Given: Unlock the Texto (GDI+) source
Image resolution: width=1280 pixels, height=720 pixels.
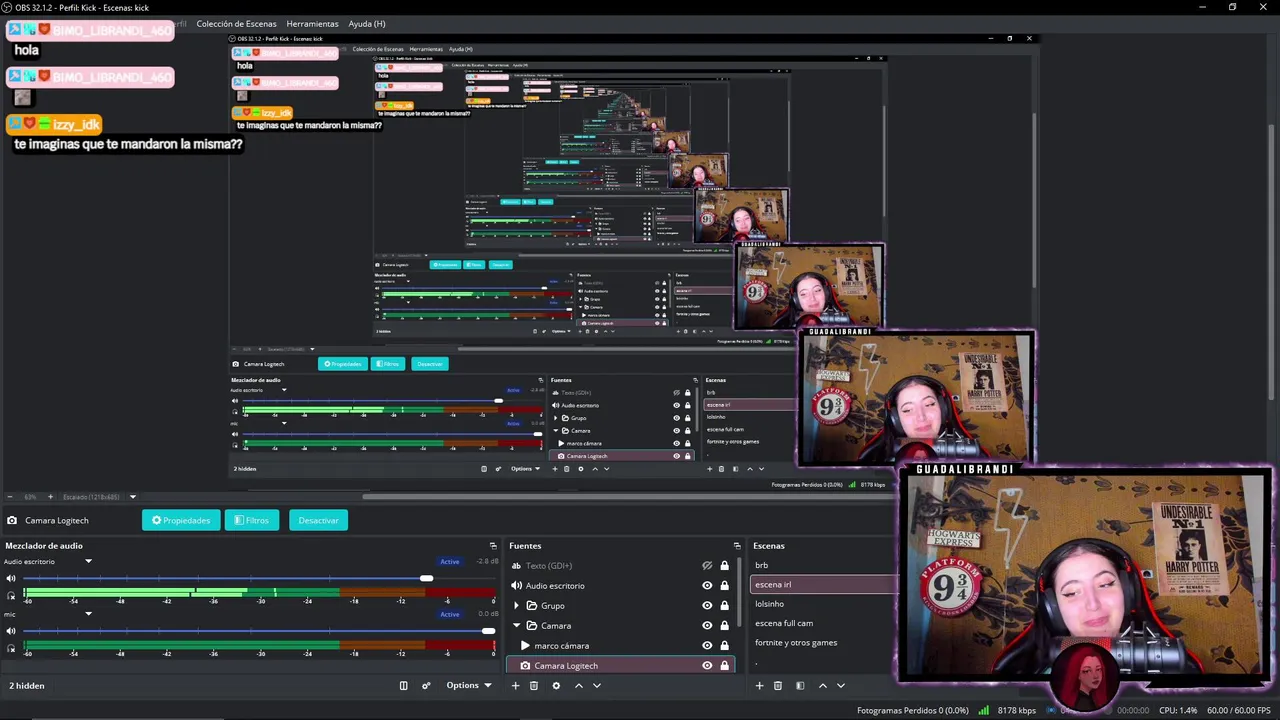Looking at the screenshot, I should (724, 566).
